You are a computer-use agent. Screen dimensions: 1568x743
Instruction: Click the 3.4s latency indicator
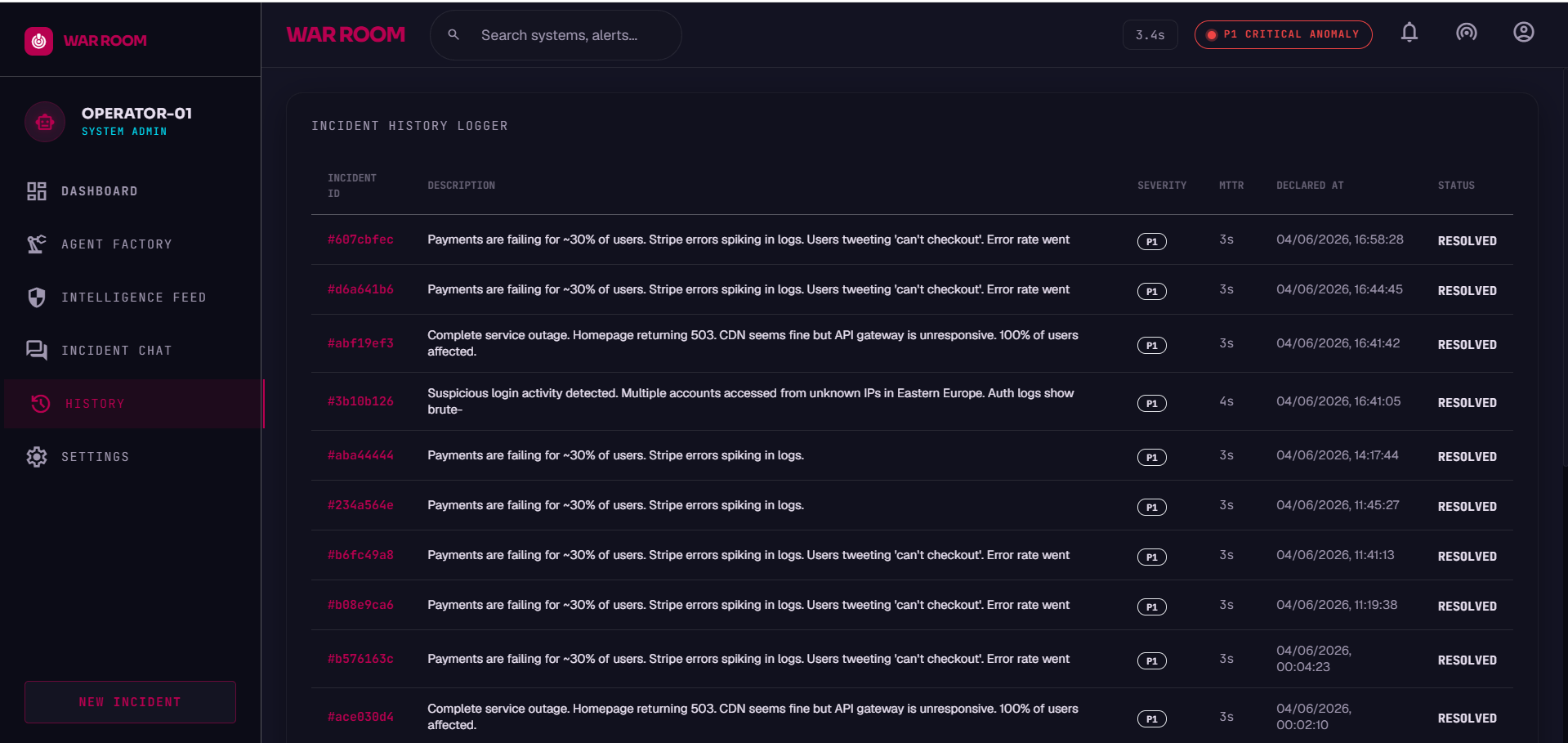point(1150,35)
